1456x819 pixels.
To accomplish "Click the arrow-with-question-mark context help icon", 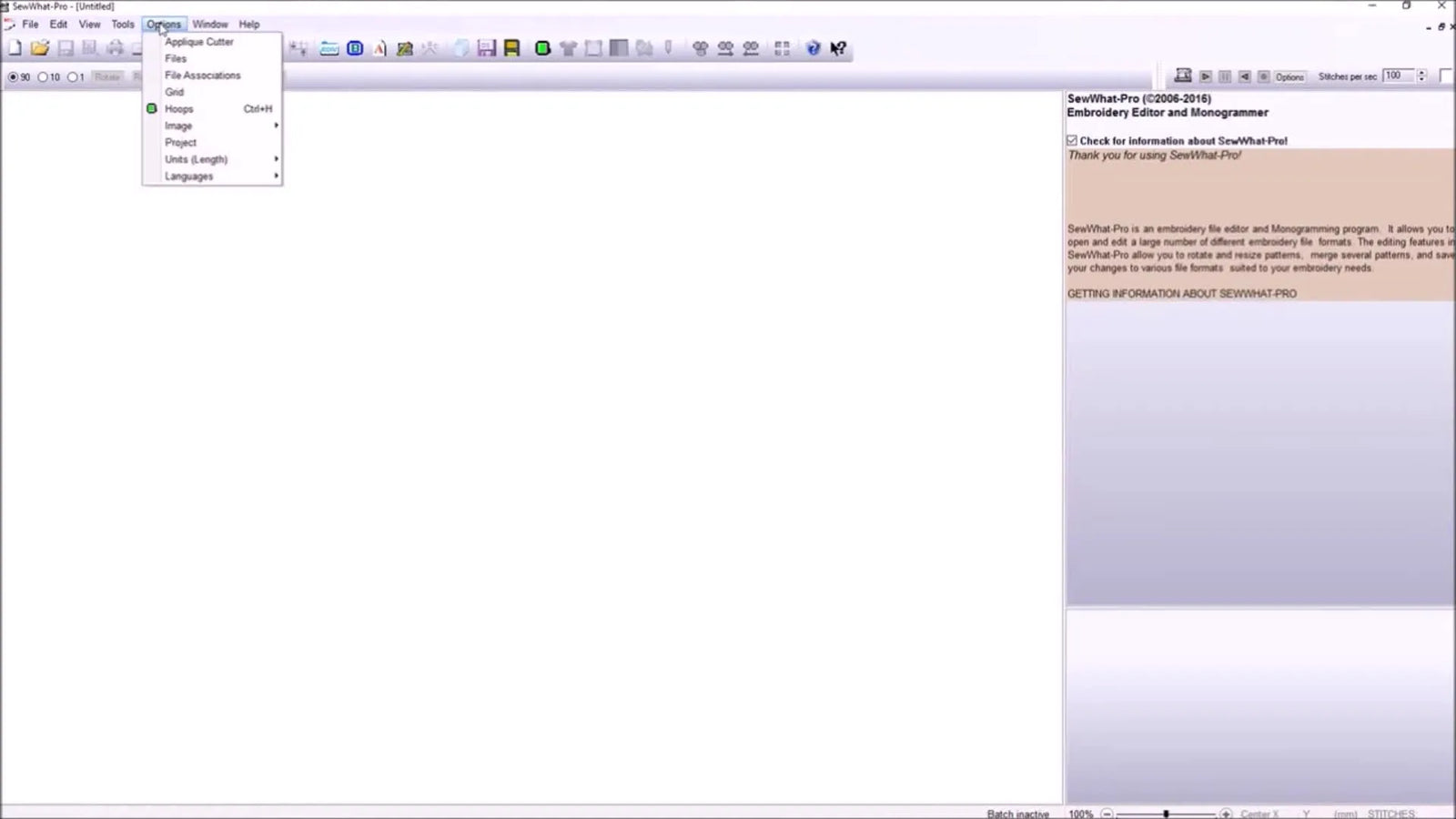I will [838, 48].
